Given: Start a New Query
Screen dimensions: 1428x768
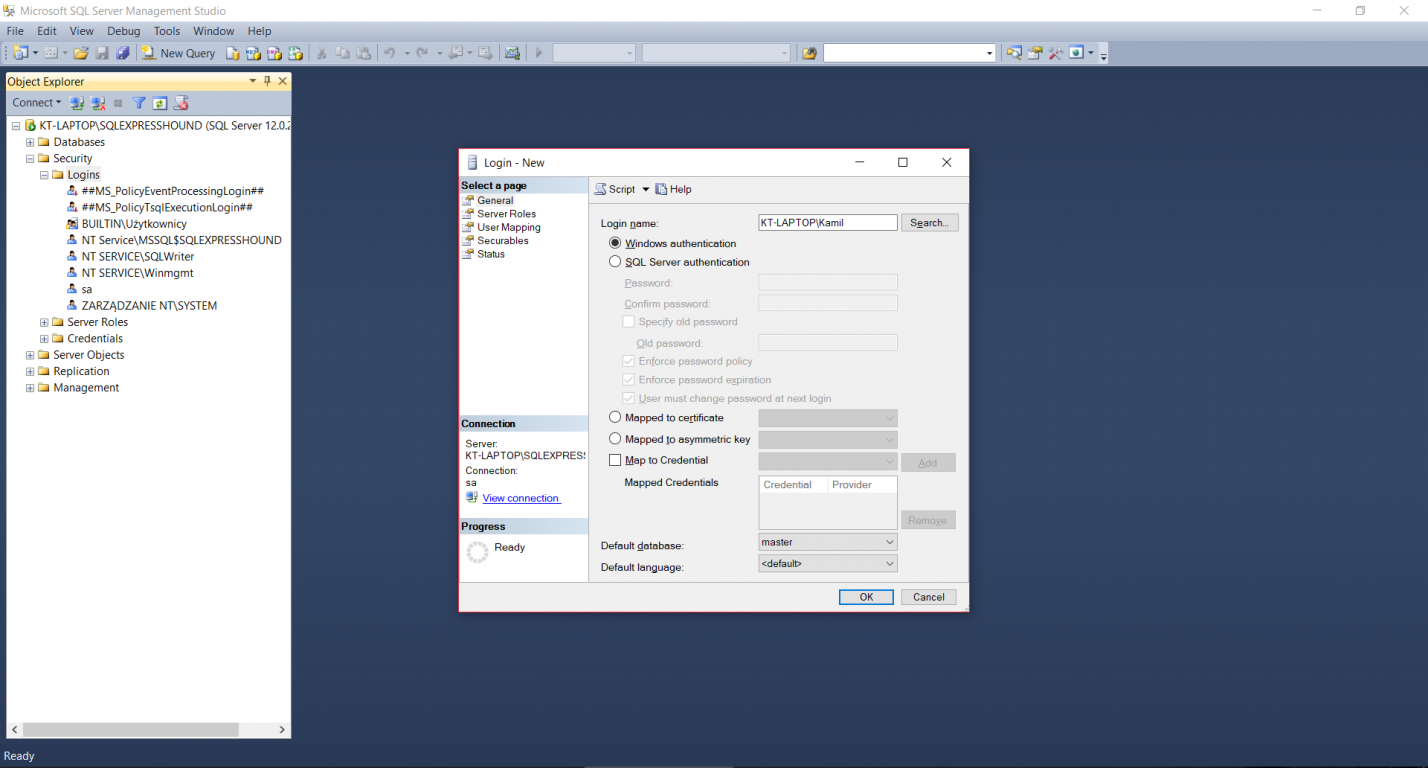Looking at the screenshot, I should (x=178, y=53).
